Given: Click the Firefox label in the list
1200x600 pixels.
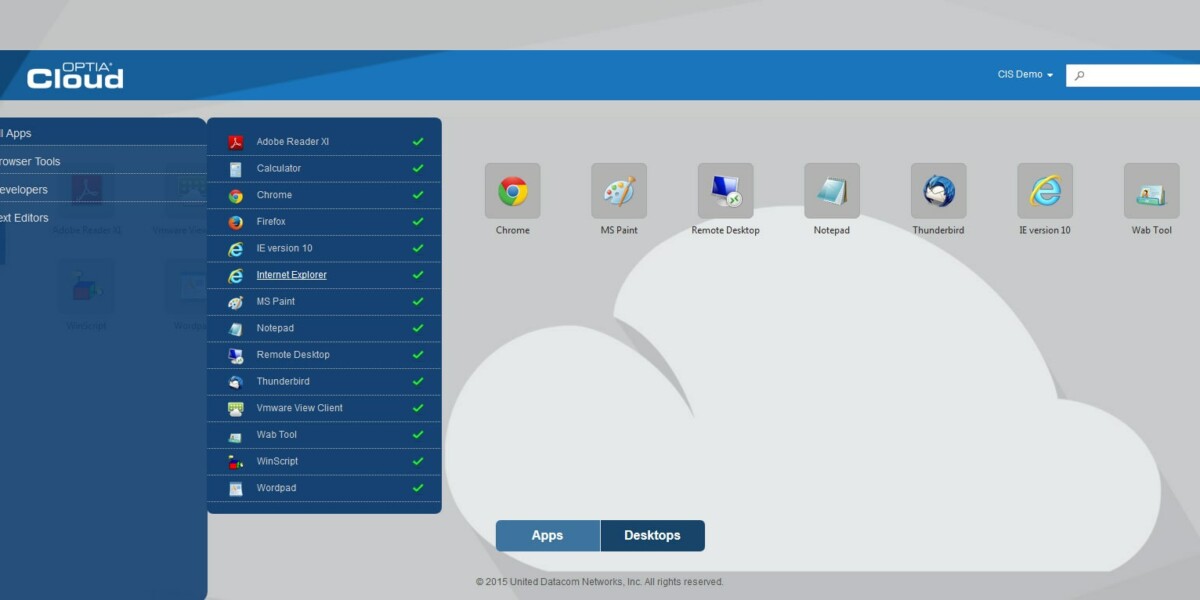Looking at the screenshot, I should click(271, 221).
